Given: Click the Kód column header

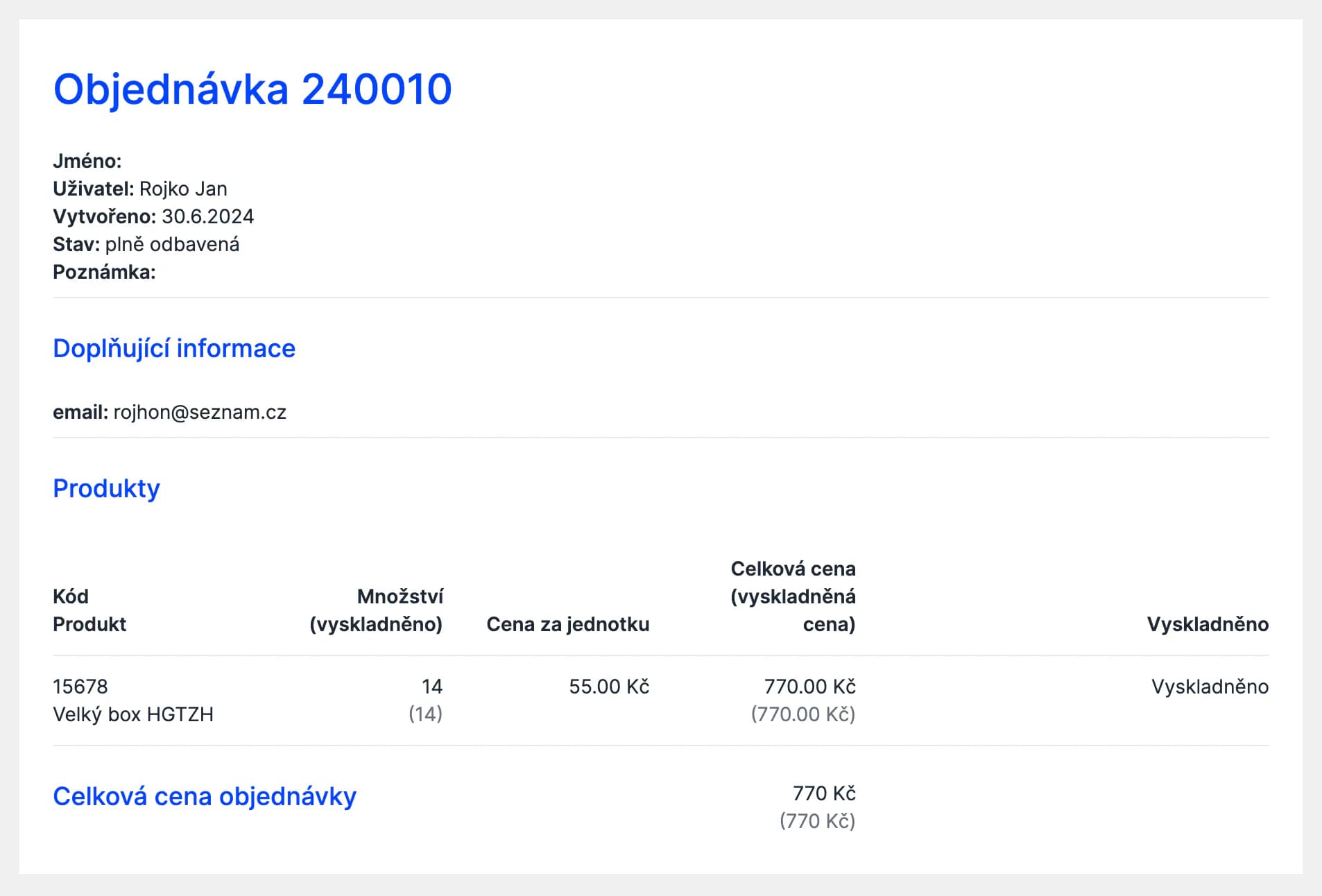Looking at the screenshot, I should pyautogui.click(x=71, y=596).
